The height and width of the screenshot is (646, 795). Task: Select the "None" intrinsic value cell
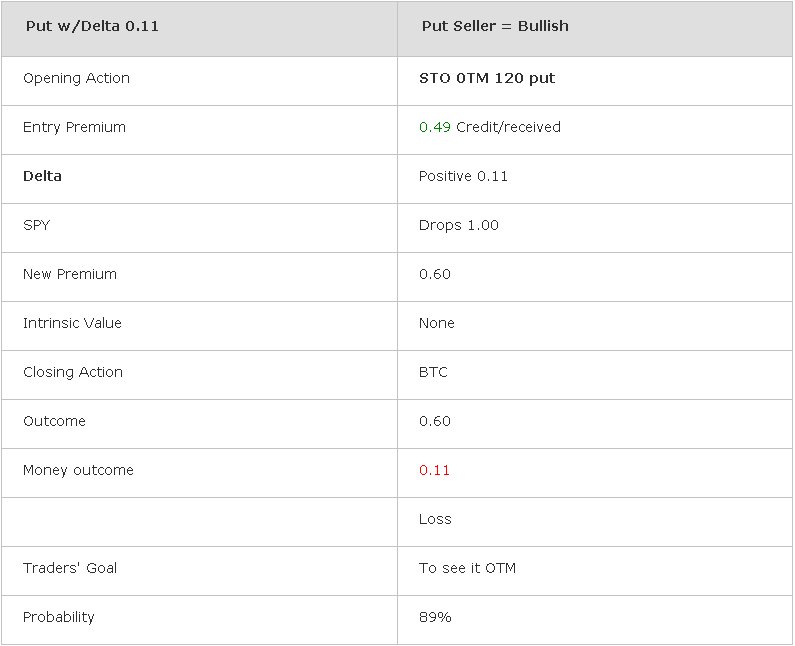pyautogui.click(x=437, y=323)
